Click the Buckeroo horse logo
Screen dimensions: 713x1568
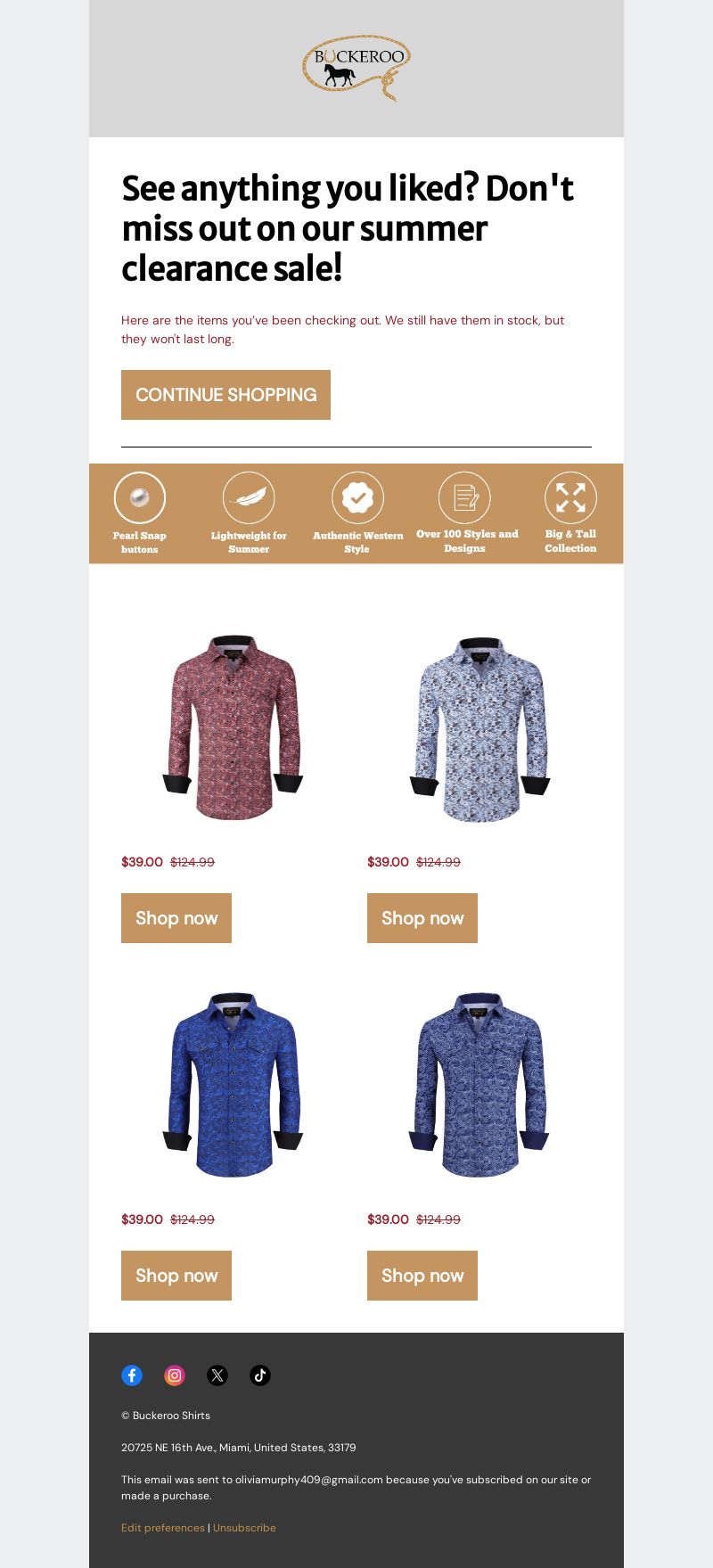pos(356,69)
